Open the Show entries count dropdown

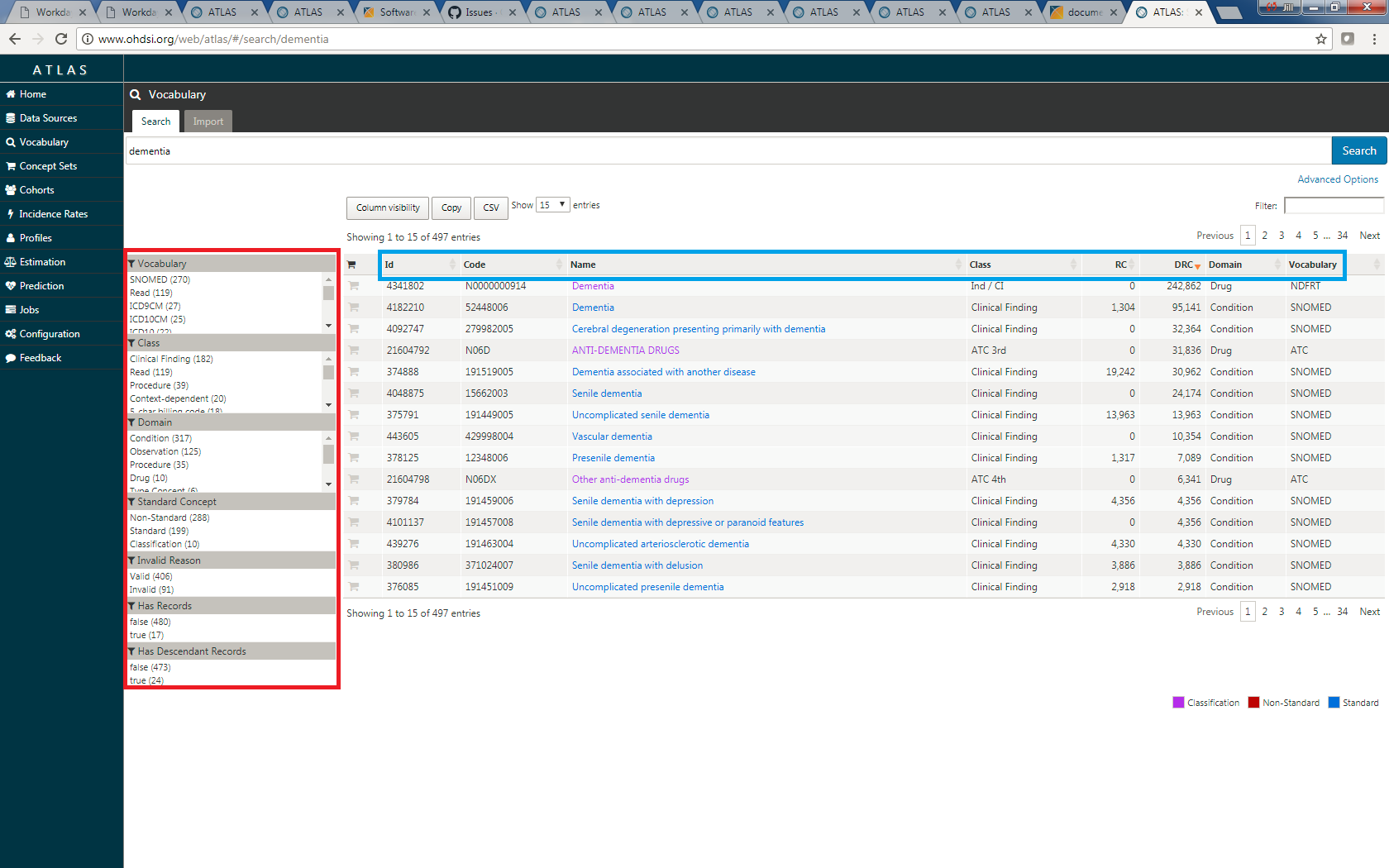point(552,205)
